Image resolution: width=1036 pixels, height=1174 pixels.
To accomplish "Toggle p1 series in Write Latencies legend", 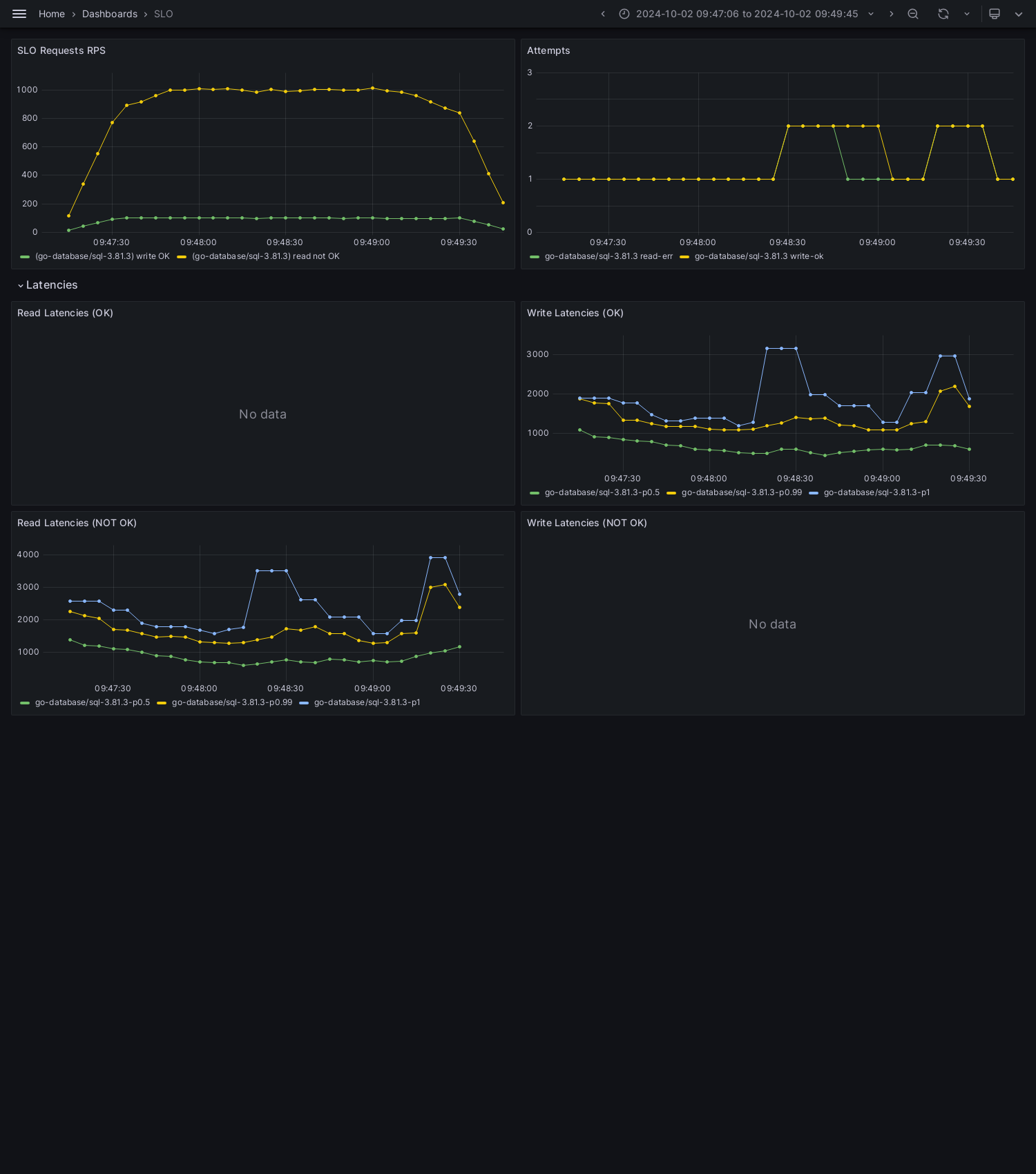I will pyautogui.click(x=877, y=492).
